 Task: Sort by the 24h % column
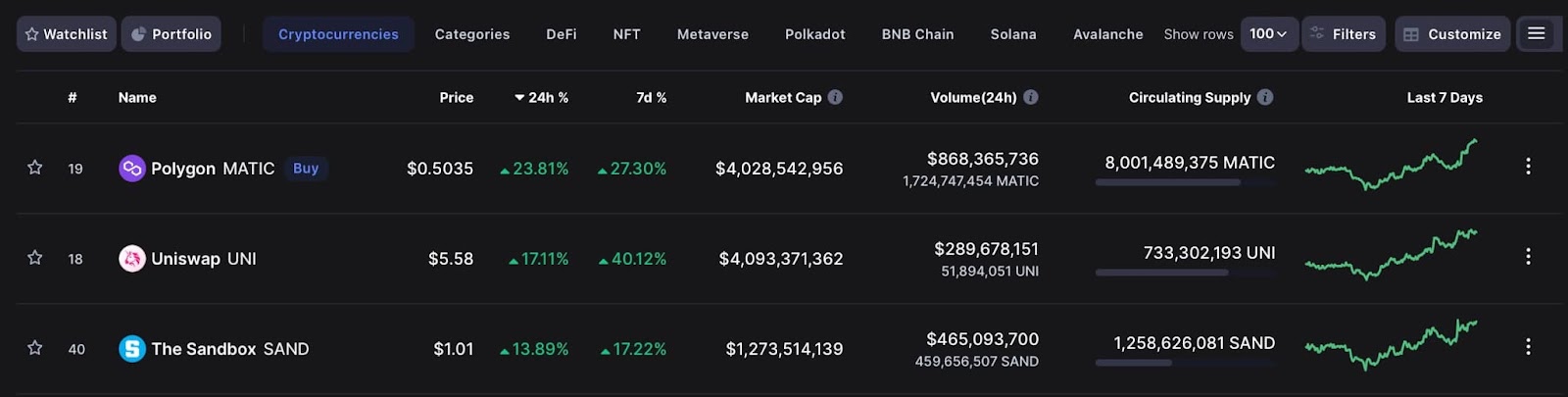pyautogui.click(x=542, y=98)
